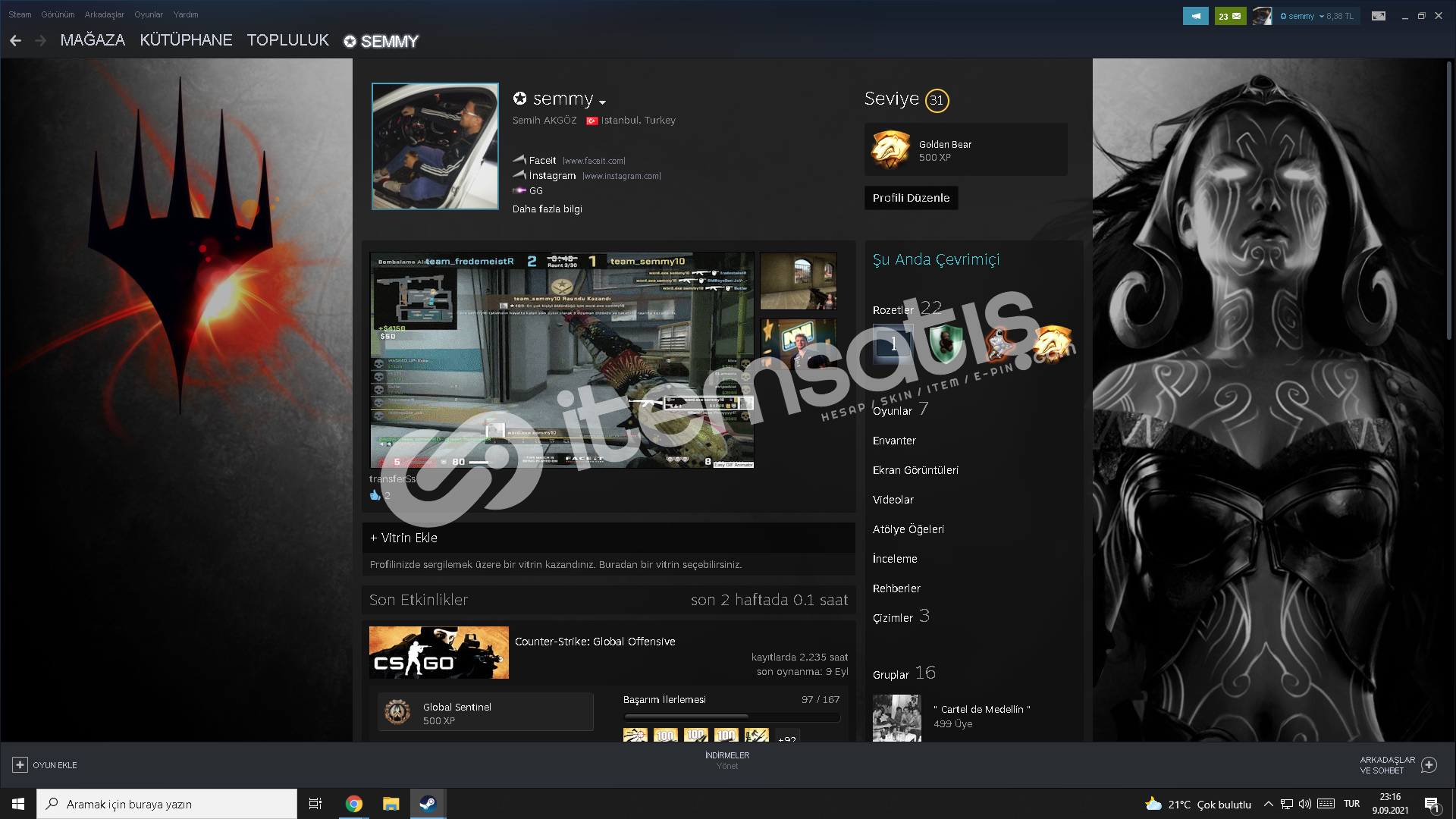Click the Başarım İlerlemesi progress bar
Image resolution: width=1456 pixels, height=819 pixels.
pyautogui.click(x=731, y=716)
